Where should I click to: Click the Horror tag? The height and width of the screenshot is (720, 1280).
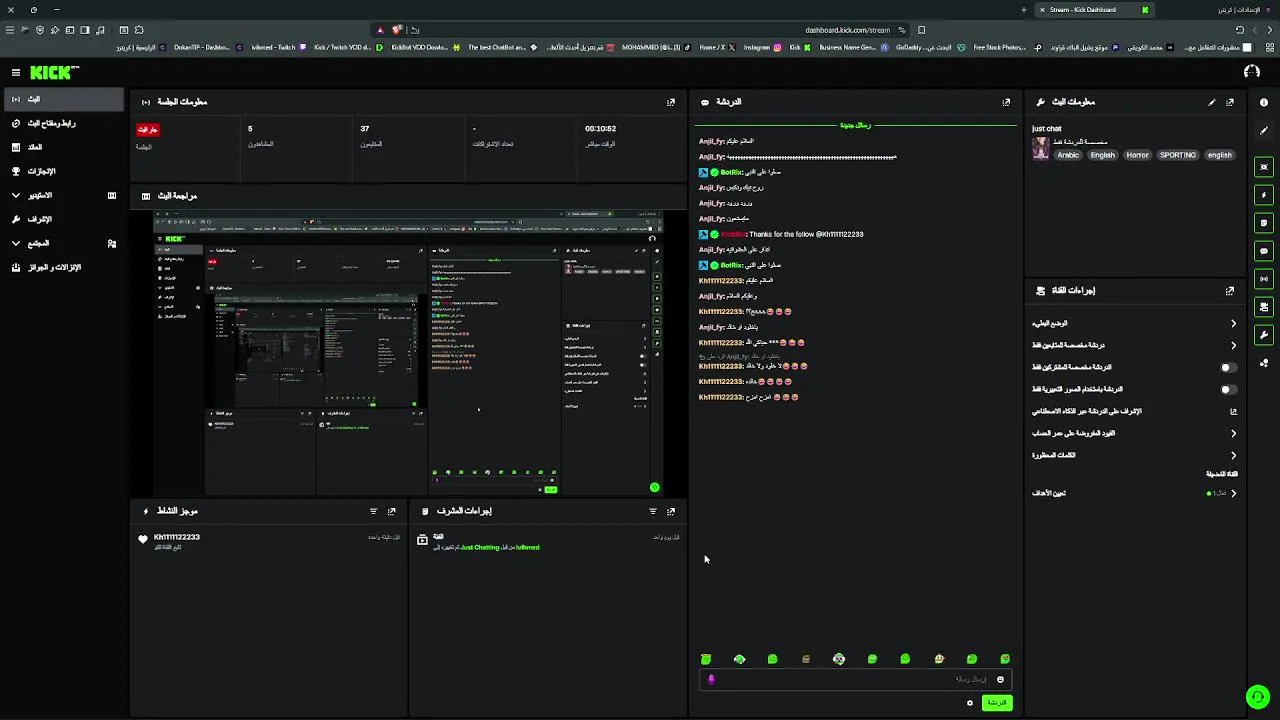click(1138, 155)
